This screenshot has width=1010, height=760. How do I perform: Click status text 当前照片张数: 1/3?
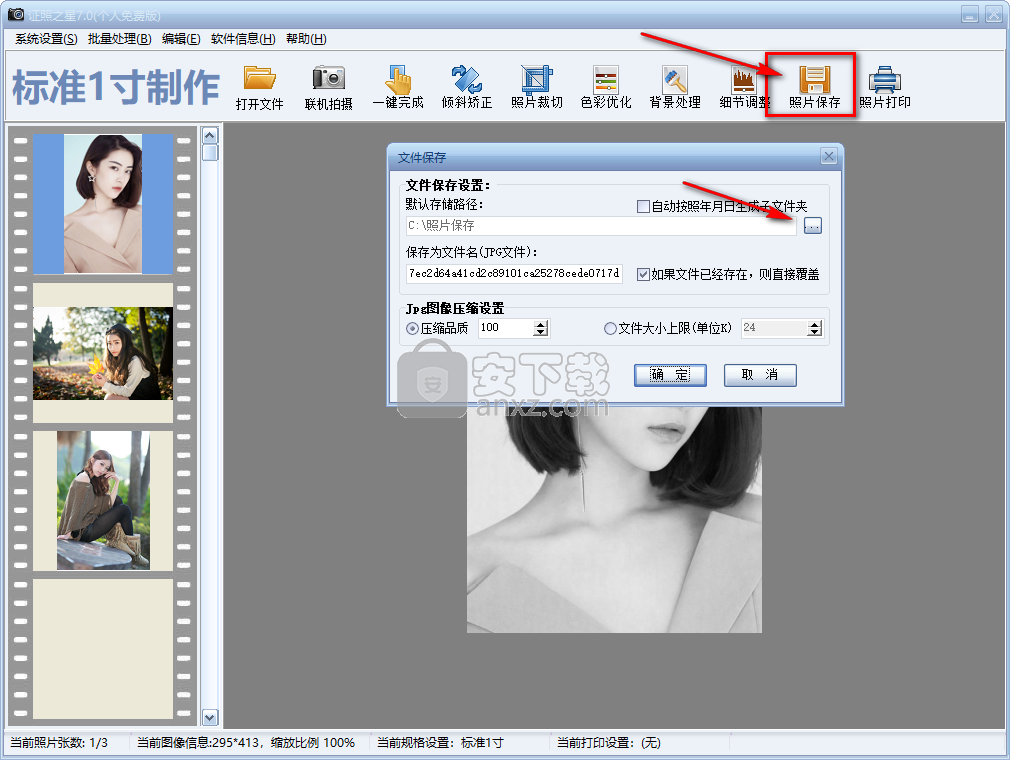tap(59, 743)
